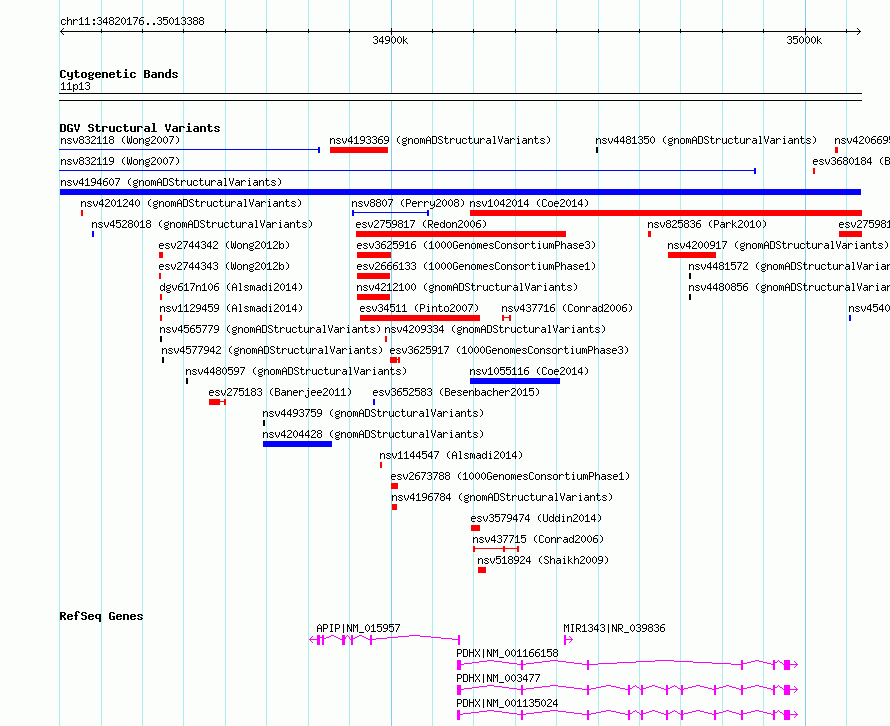Click the Cytogenetic Bands track title
Viewport: 890px width, 726px height.
[x=119, y=74]
